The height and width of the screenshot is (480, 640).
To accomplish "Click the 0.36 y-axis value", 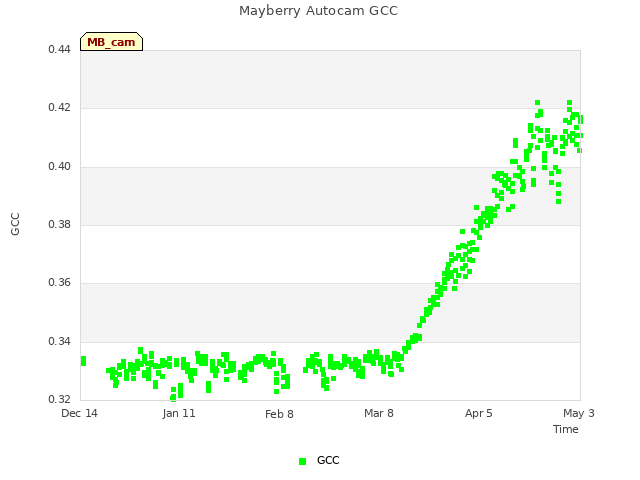I will pyautogui.click(x=59, y=282).
